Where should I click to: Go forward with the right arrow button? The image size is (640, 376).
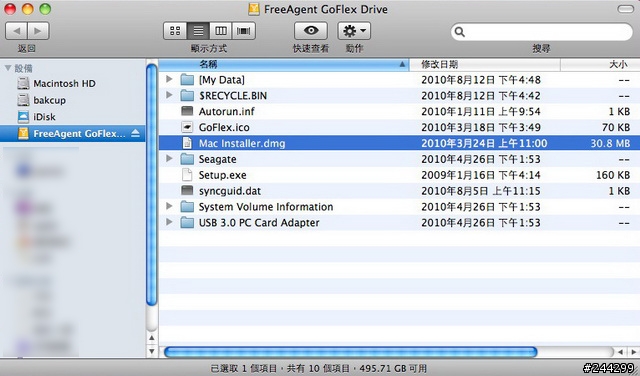(38, 31)
